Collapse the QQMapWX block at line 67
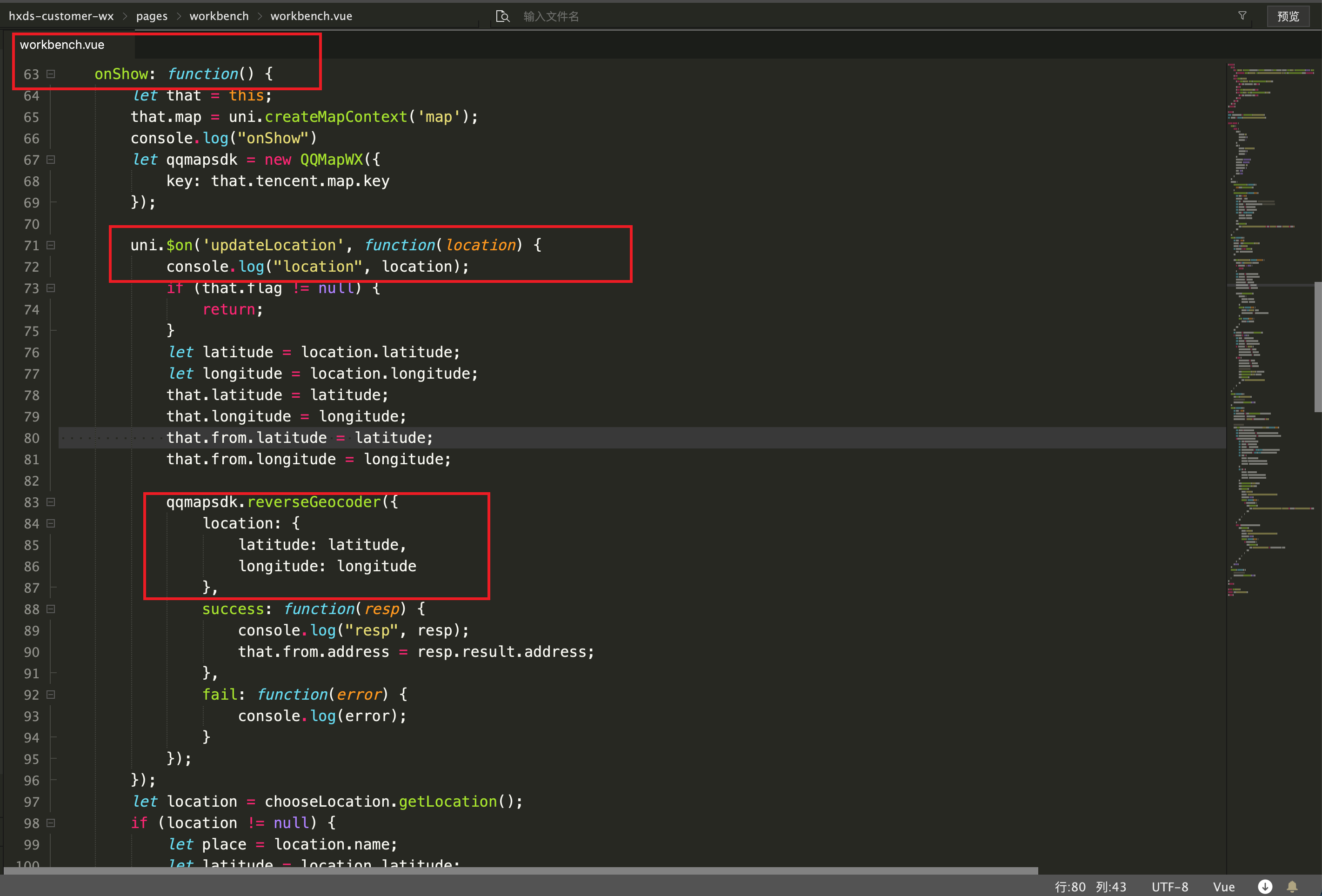This screenshot has width=1322, height=896. [51, 160]
